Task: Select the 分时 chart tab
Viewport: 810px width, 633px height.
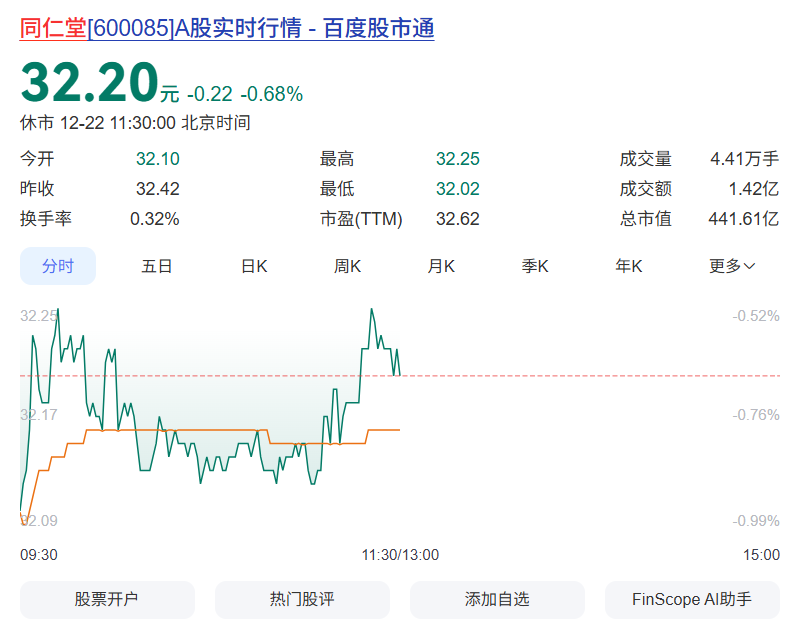Action: (x=58, y=266)
